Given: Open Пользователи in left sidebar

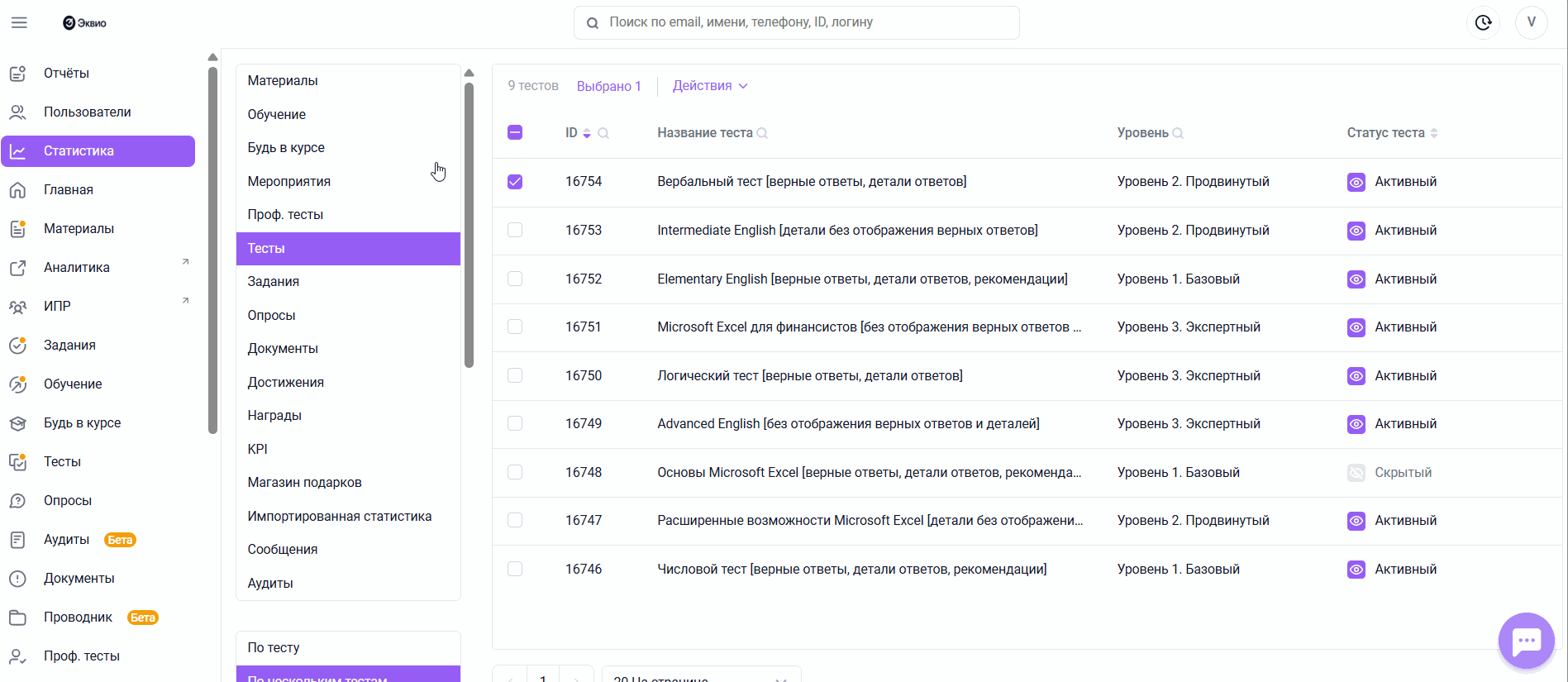Looking at the screenshot, I should (87, 112).
